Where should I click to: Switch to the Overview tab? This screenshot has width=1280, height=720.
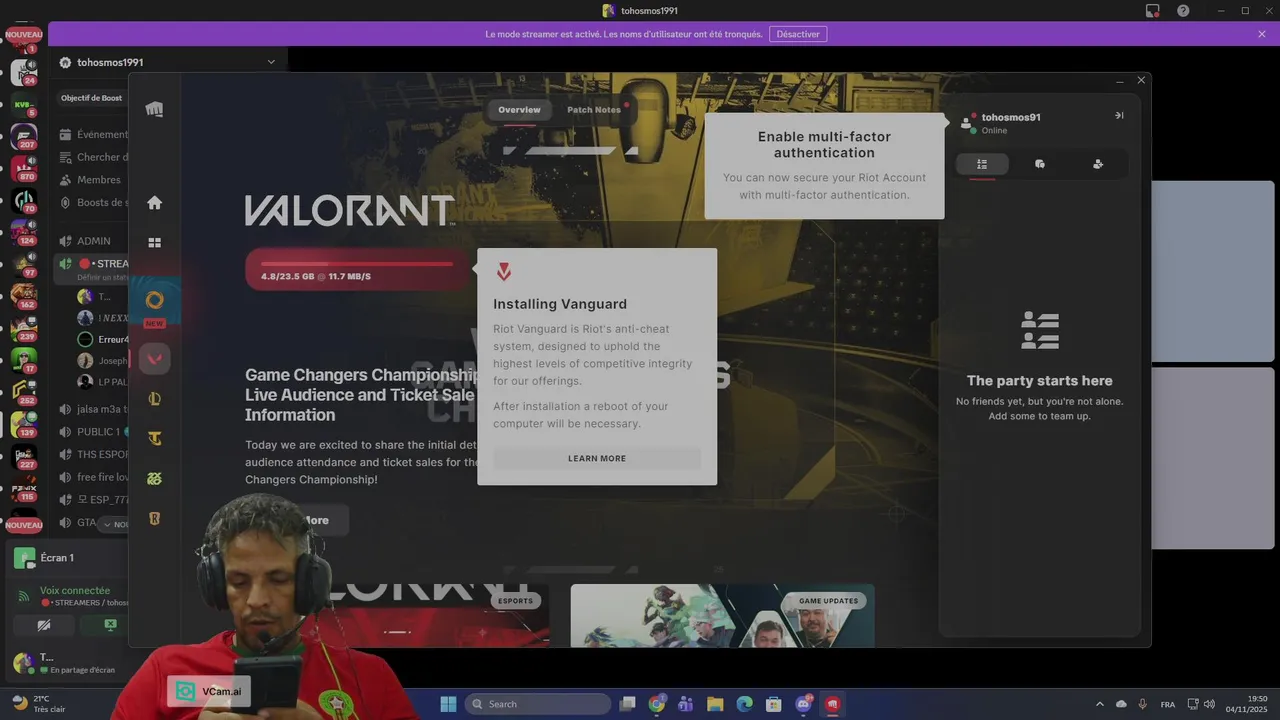pos(519,110)
